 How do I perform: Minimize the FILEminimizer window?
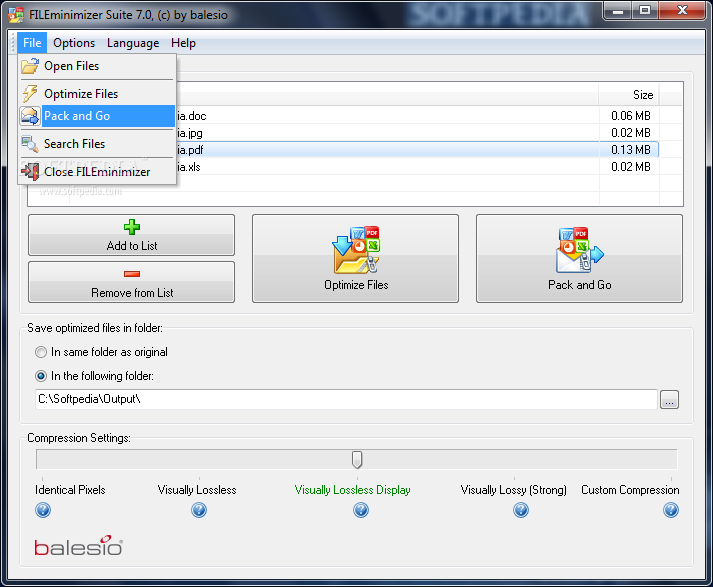pos(618,11)
